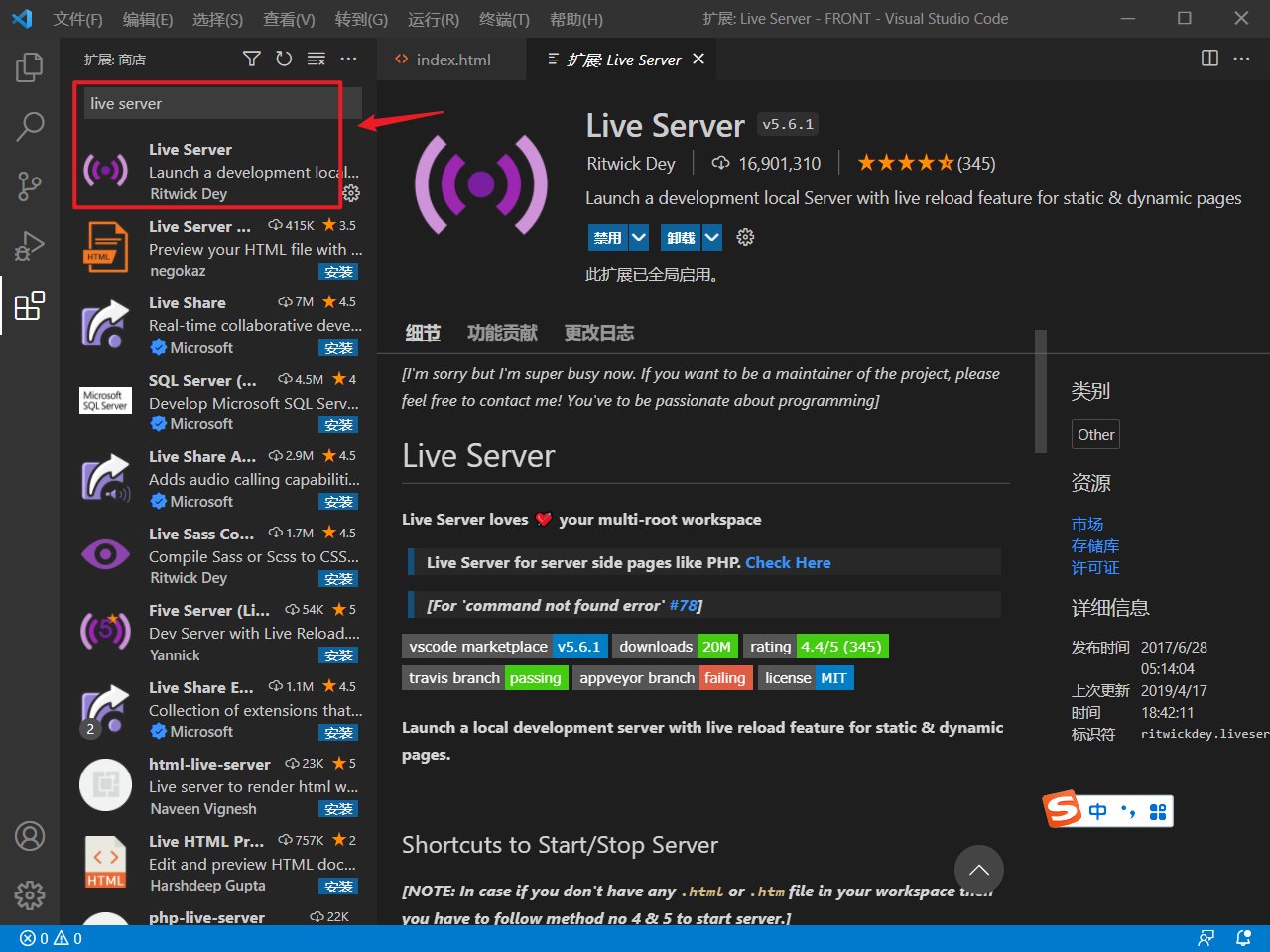Split the editor to the right
Viewport: 1270px width, 952px height.
1209,59
